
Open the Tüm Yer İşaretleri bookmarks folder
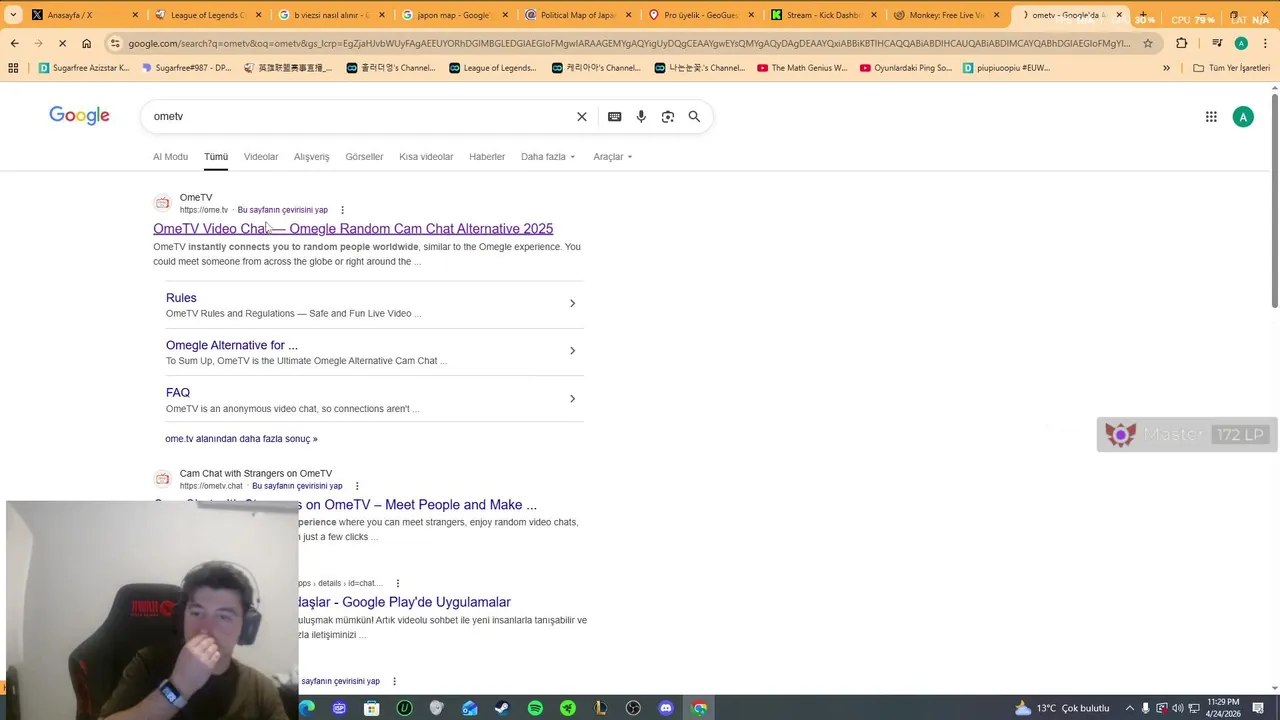(1231, 68)
